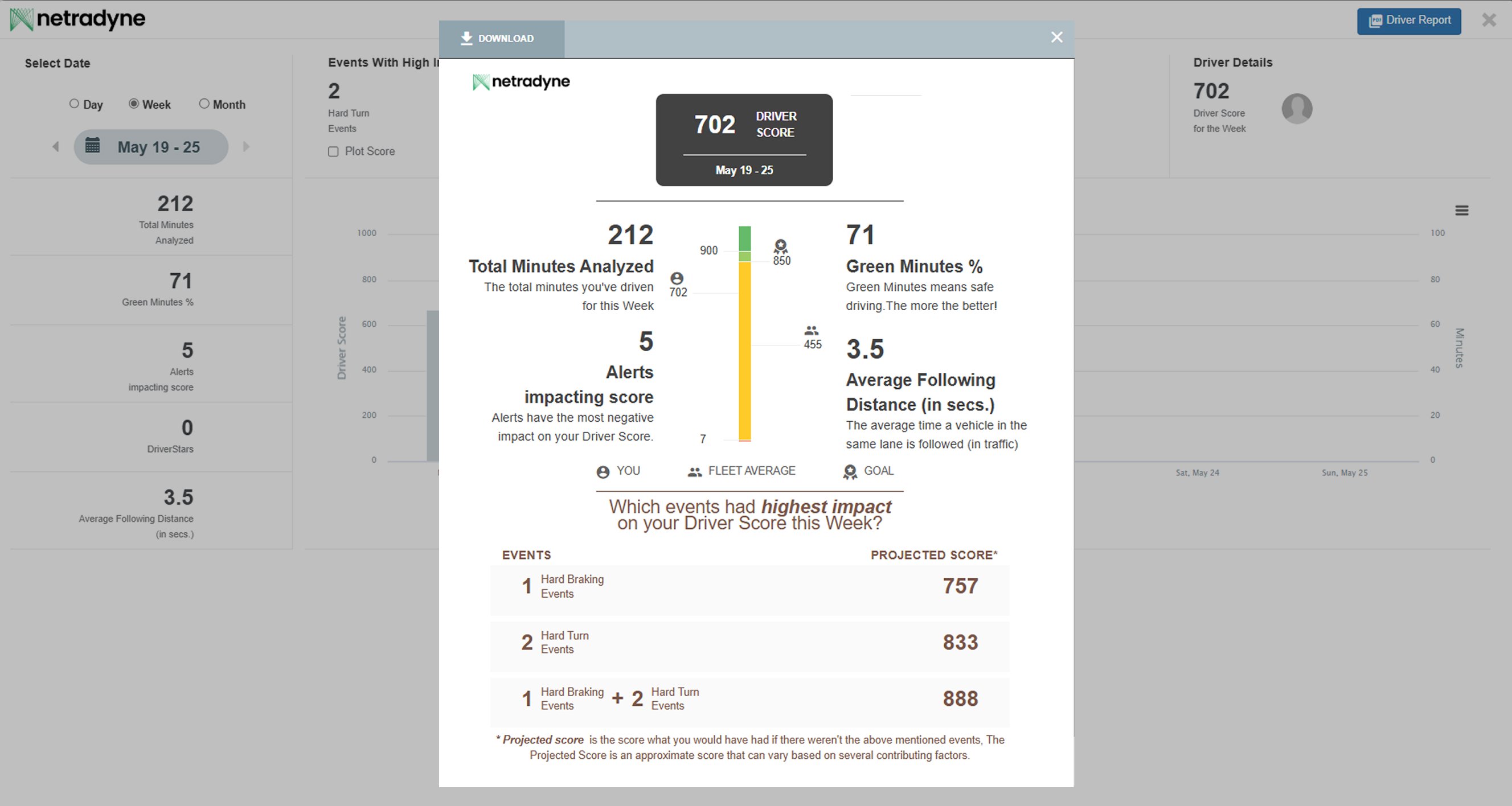This screenshot has width=1512, height=806.
Task: Enable the Plot Score checkbox
Action: click(333, 152)
